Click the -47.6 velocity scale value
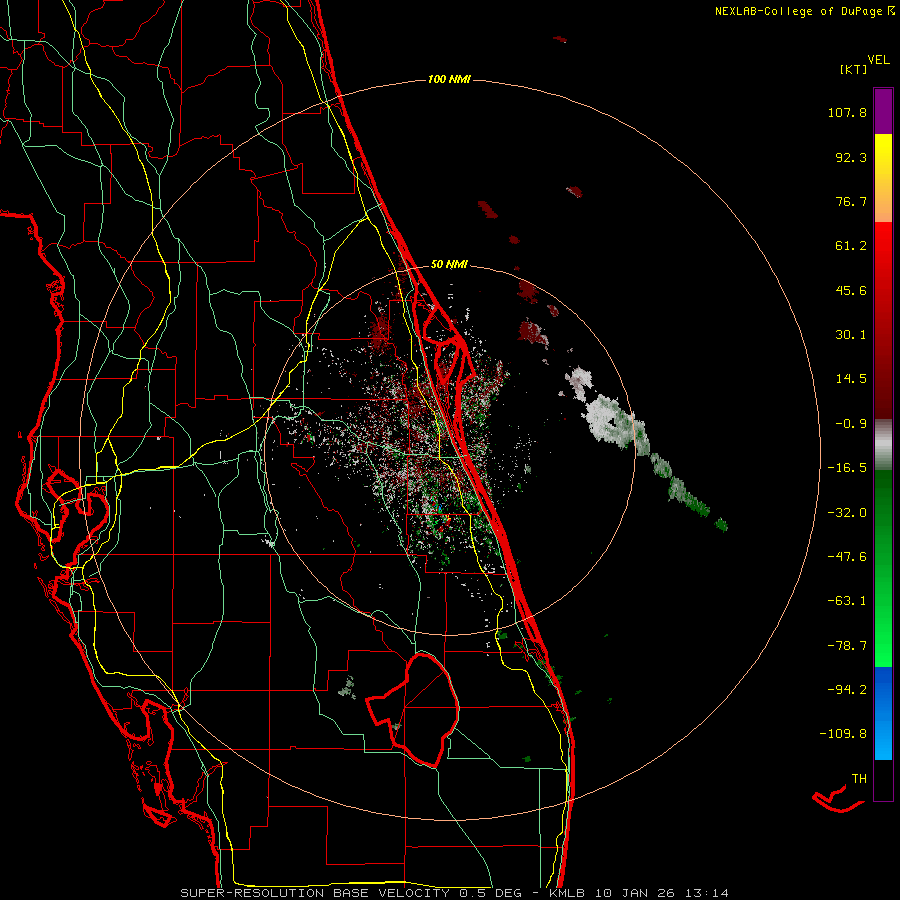The height and width of the screenshot is (900, 900). tap(847, 557)
